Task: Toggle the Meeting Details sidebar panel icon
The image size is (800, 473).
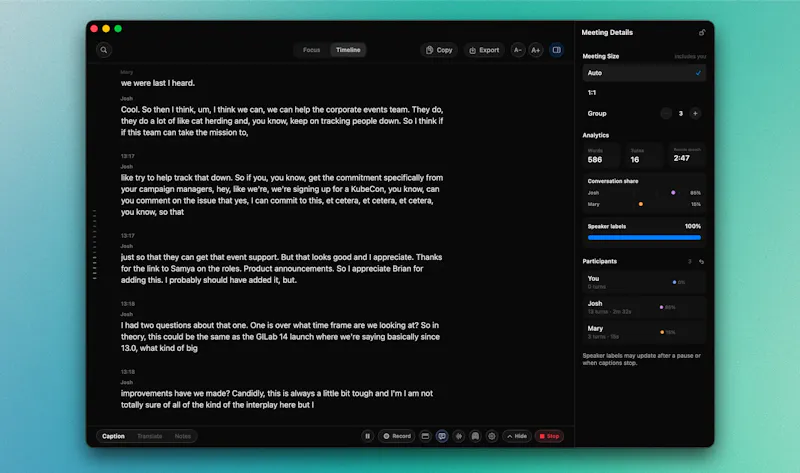Action: point(556,50)
